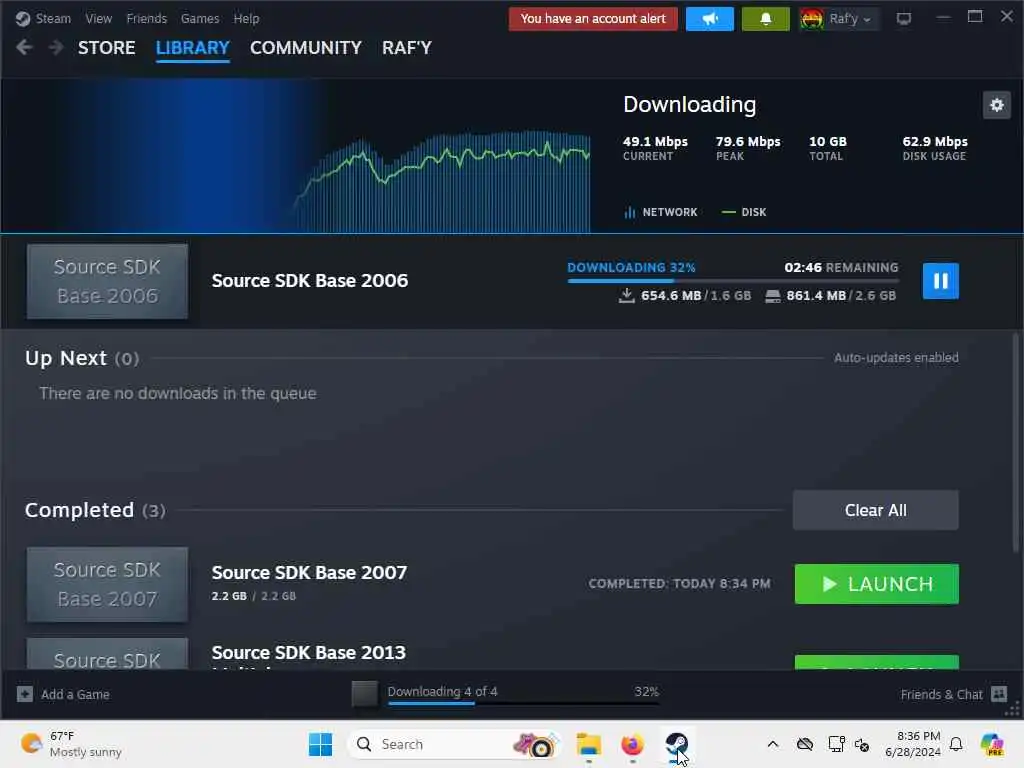The image size is (1024, 768).
Task: Switch to the LIBRARY tab
Action: point(193,48)
